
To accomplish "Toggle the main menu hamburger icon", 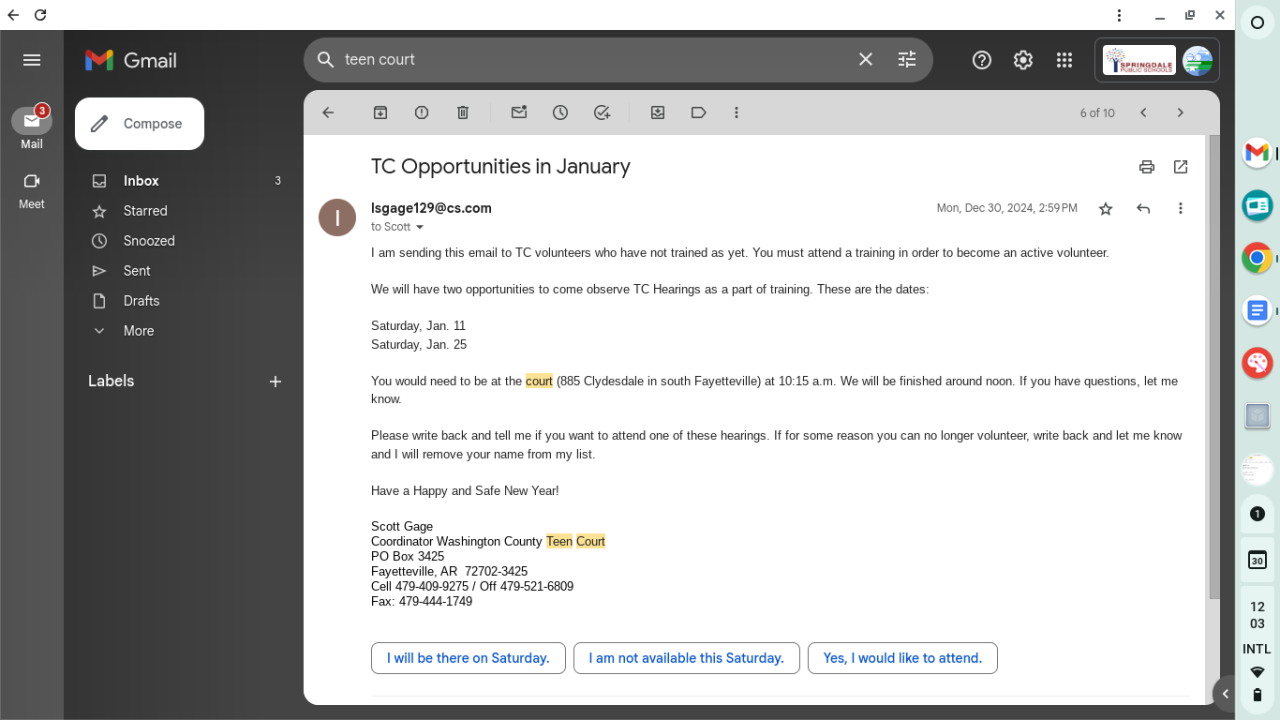I will click(32, 60).
